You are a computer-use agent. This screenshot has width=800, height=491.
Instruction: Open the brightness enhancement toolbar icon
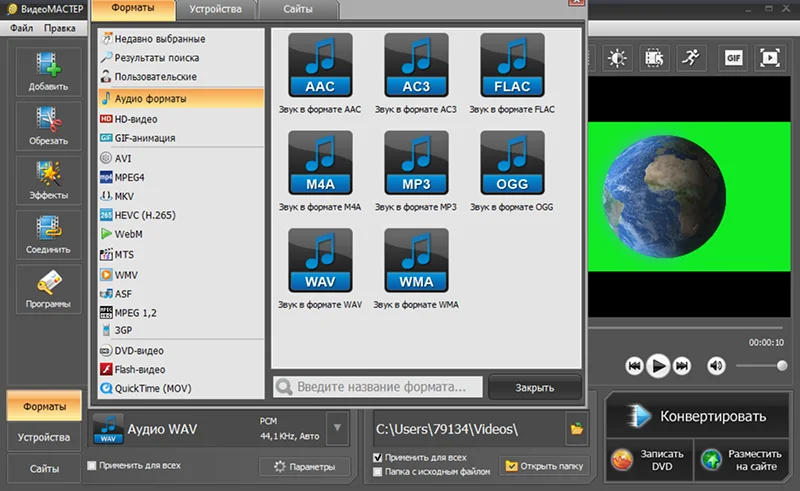point(617,58)
